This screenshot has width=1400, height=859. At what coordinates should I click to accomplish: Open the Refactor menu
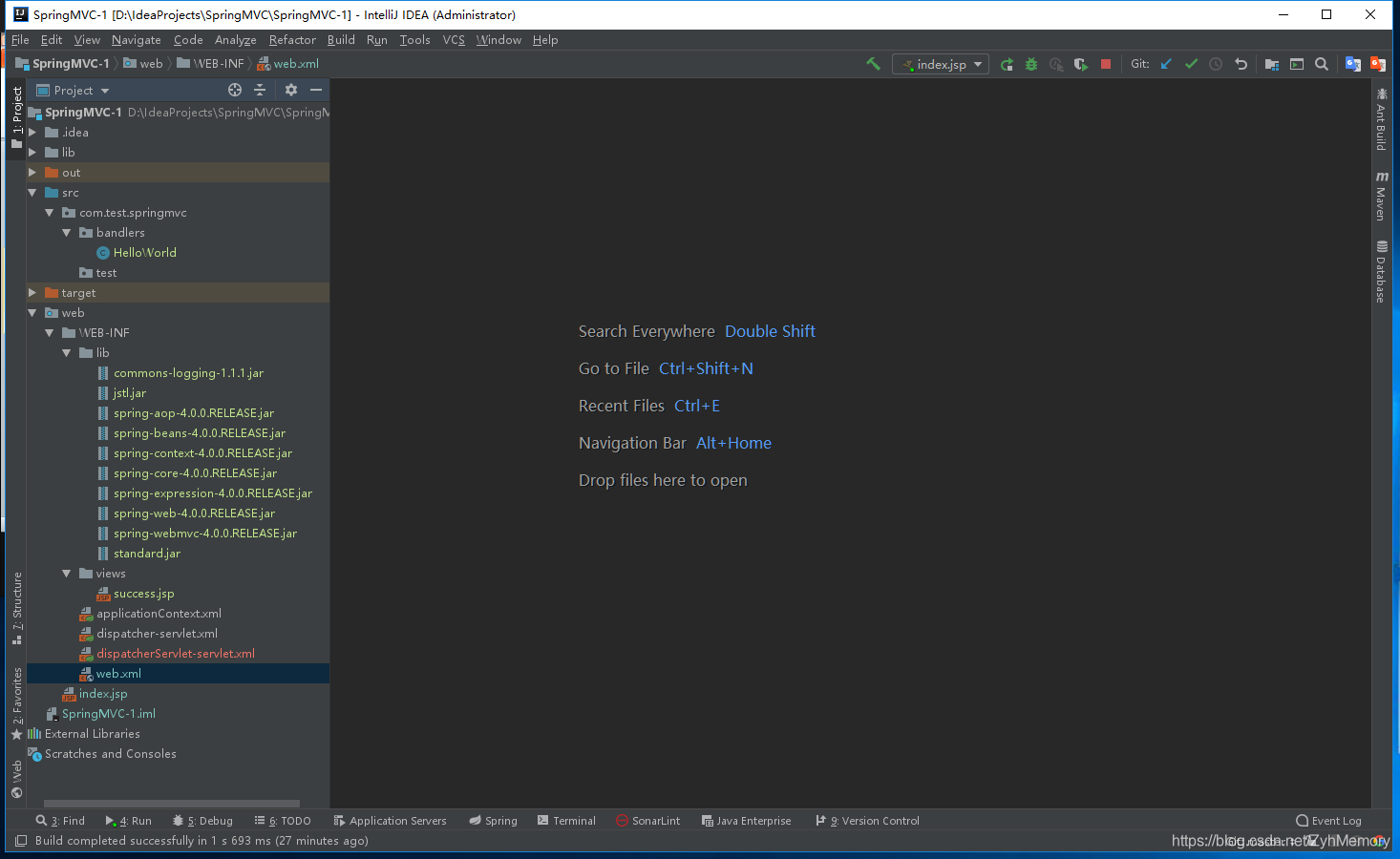(292, 40)
